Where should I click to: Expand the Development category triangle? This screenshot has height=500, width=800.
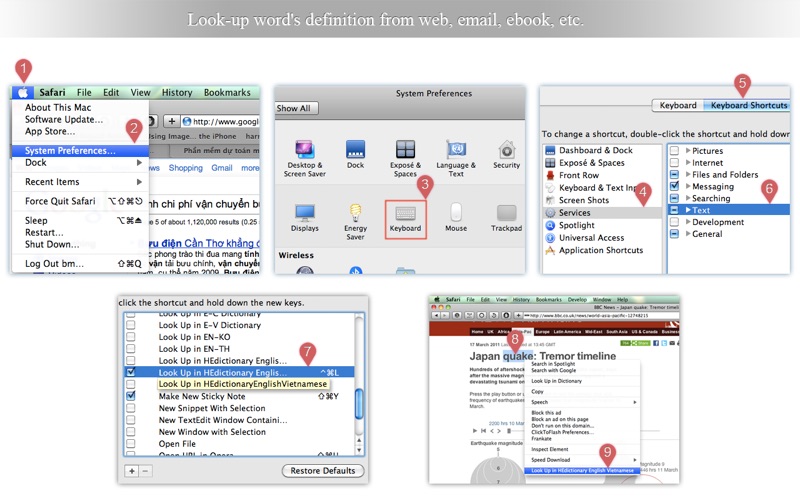(688, 222)
